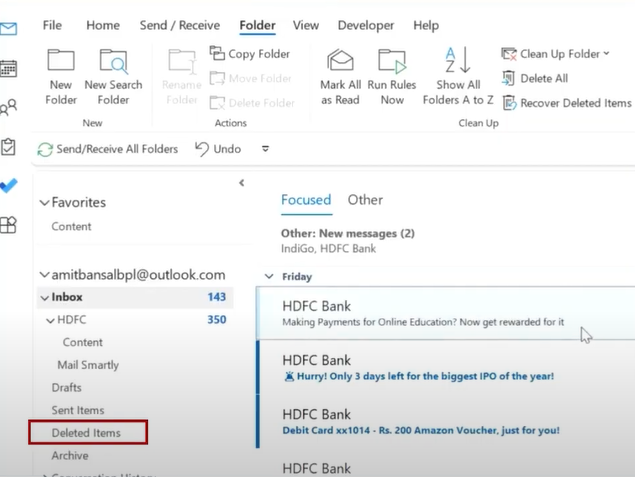
Task: Click the Copy Folder command
Action: (x=250, y=54)
